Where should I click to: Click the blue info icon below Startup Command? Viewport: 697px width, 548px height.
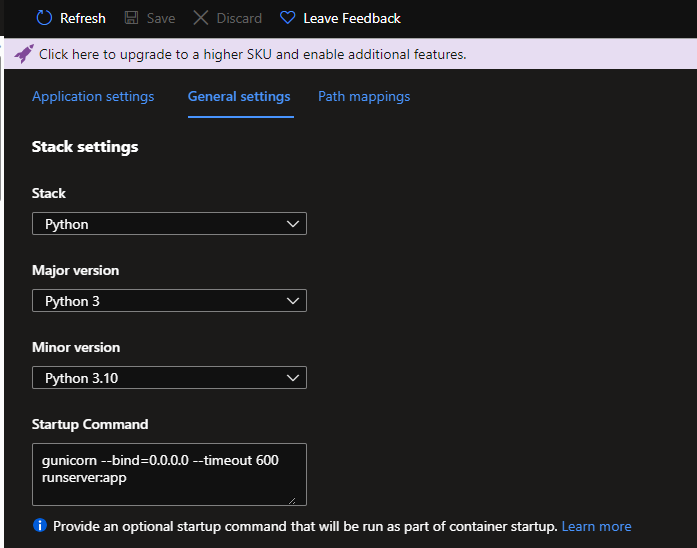point(40,525)
